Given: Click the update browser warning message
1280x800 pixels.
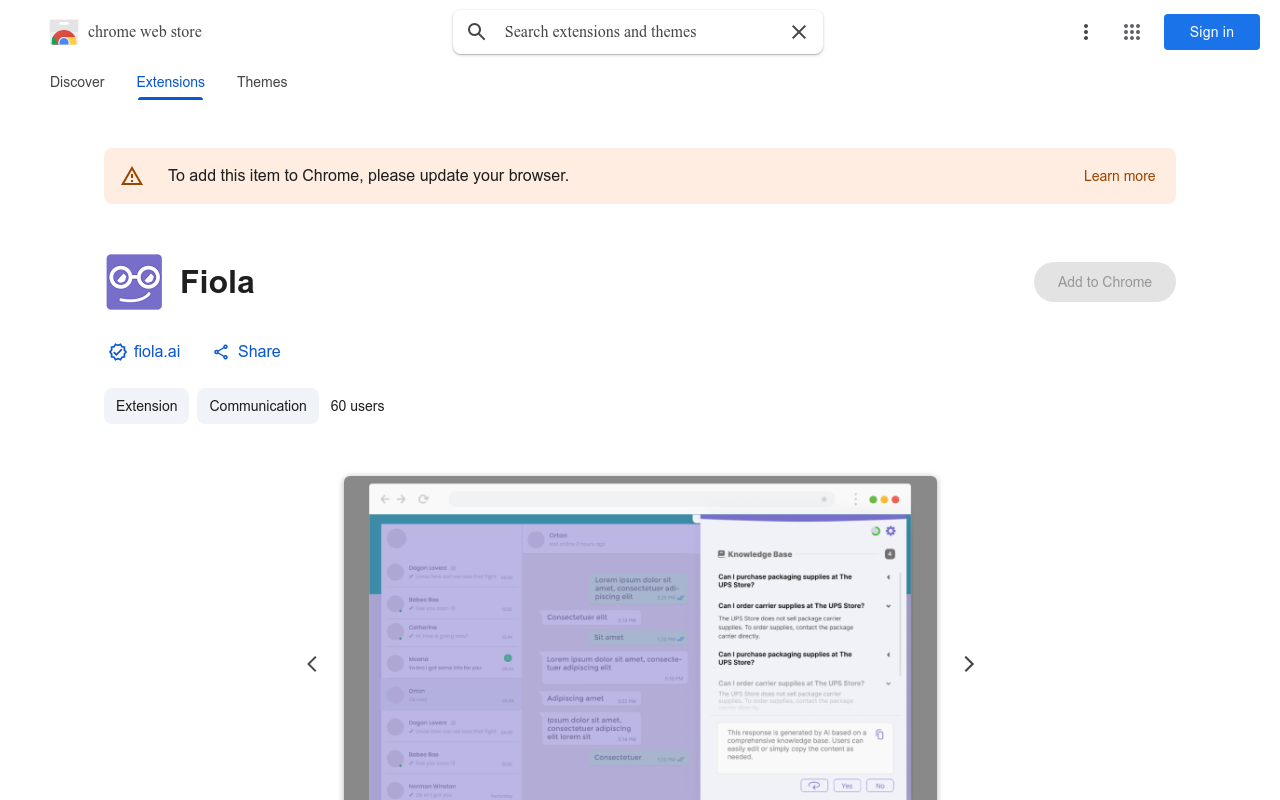Looking at the screenshot, I should point(368,176).
